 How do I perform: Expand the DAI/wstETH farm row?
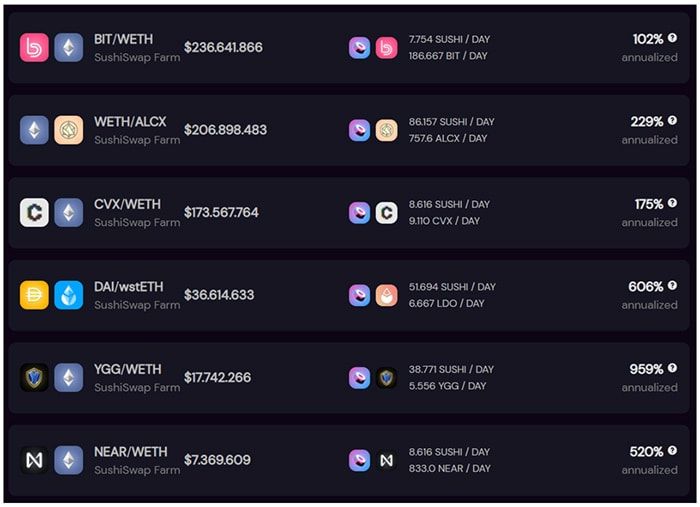coord(349,295)
